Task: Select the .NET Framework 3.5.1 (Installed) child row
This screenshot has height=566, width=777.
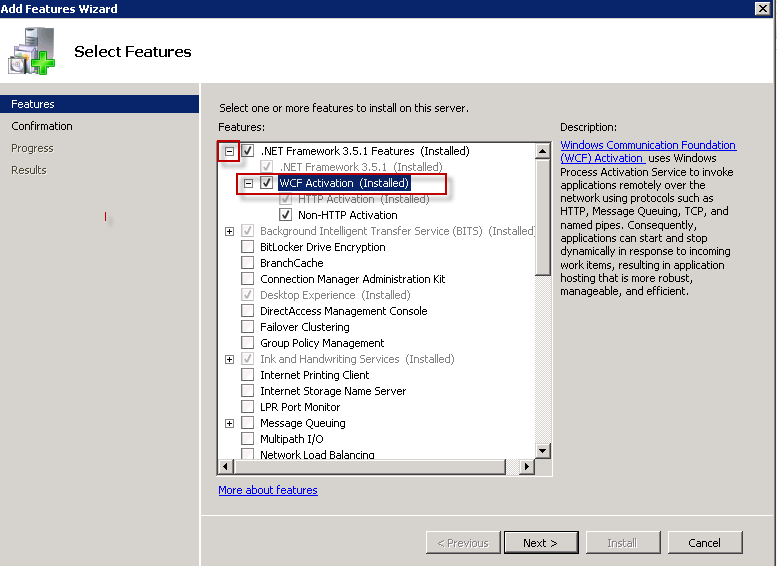Action: [x=361, y=167]
